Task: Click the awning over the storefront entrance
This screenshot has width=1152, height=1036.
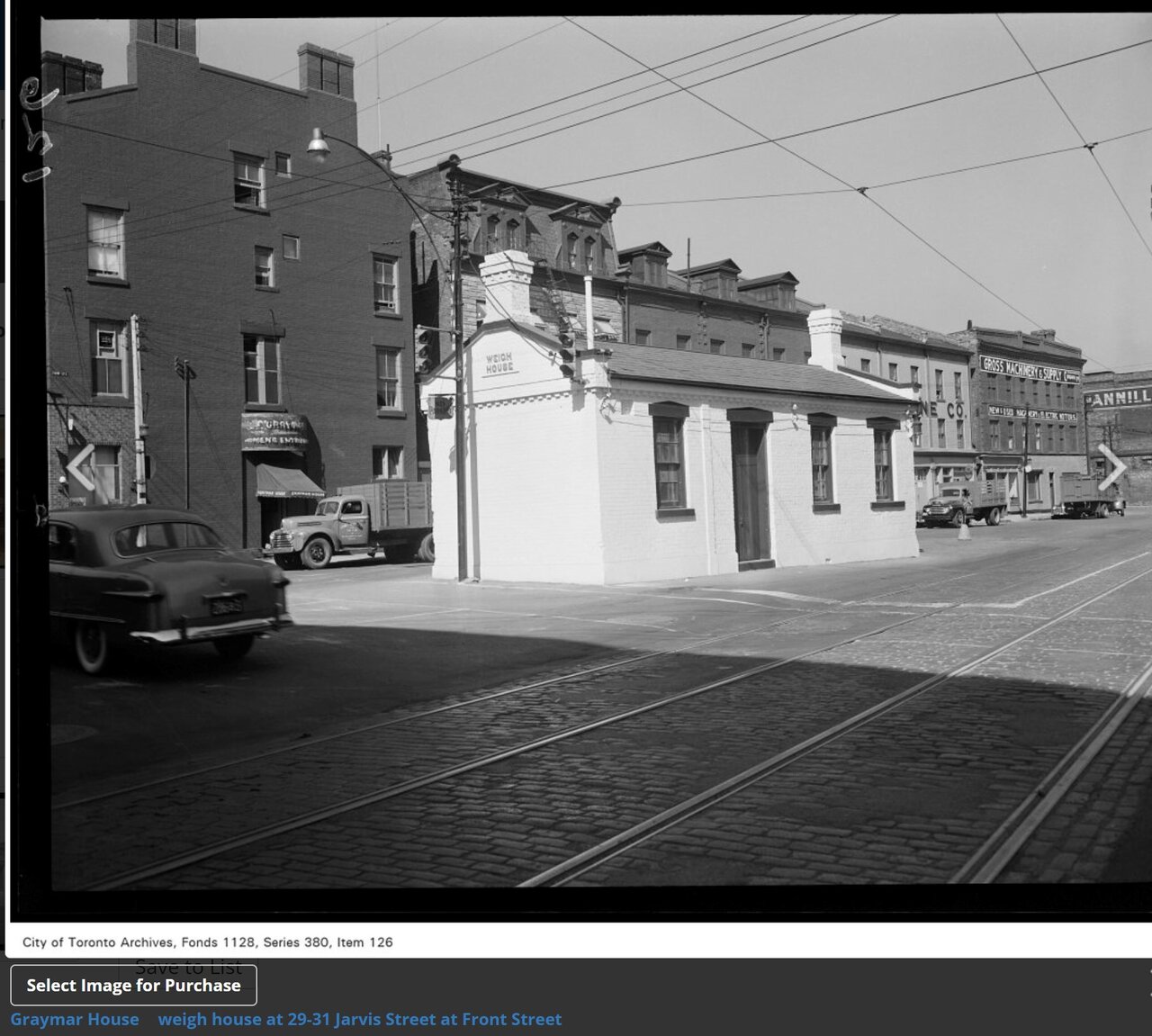Action: coord(288,481)
